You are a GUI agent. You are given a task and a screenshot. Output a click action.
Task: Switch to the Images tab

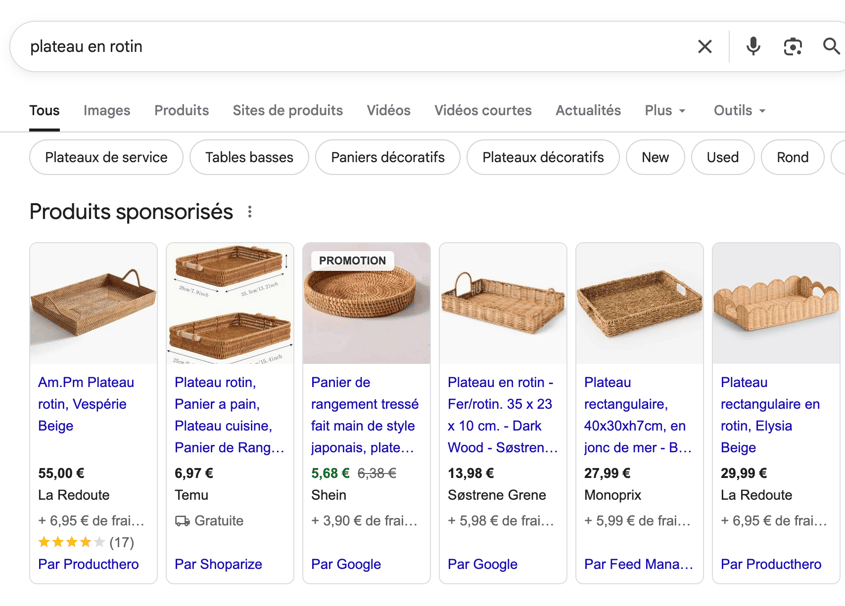[x=106, y=110]
